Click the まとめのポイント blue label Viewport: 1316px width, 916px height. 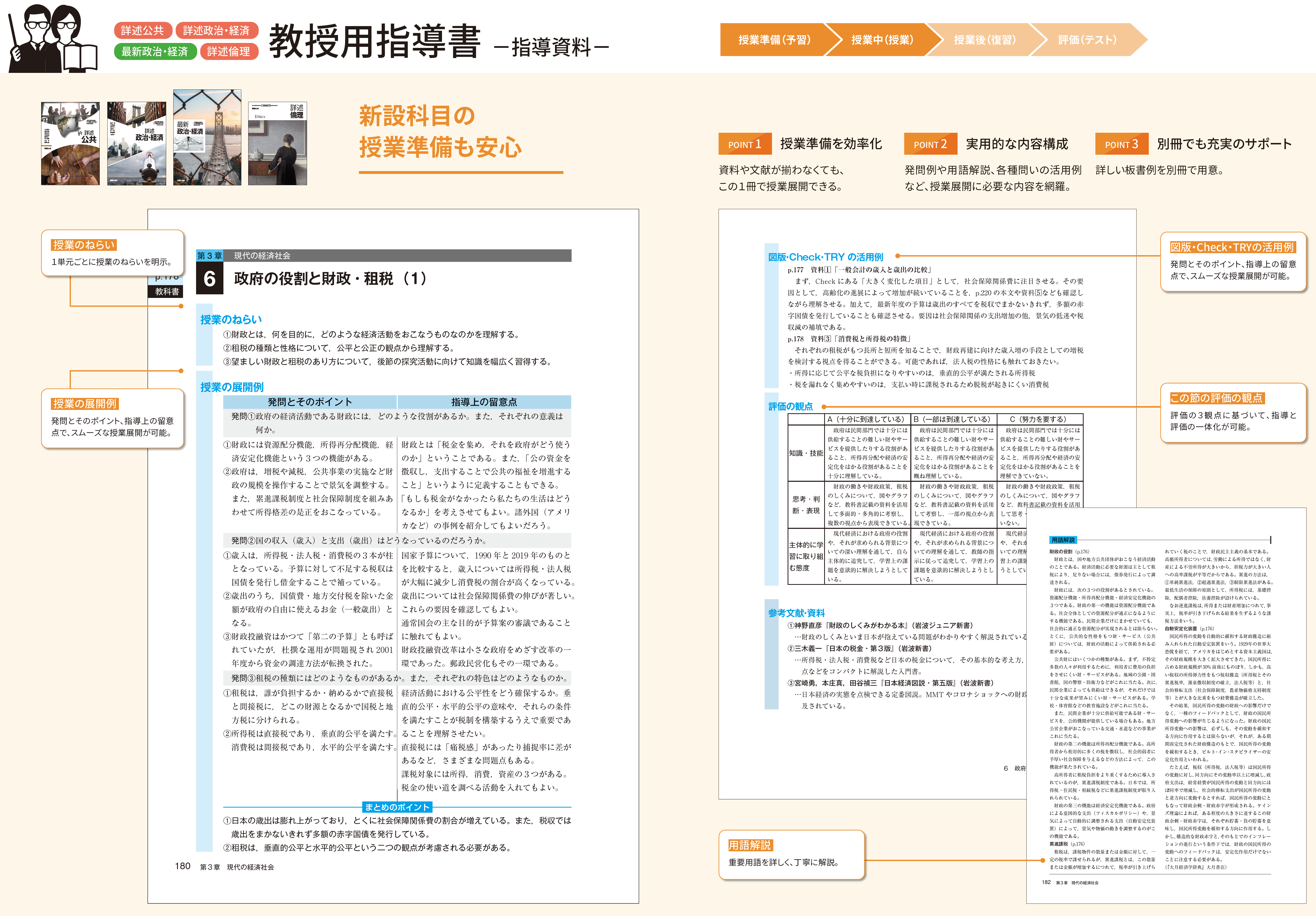pos(397,807)
